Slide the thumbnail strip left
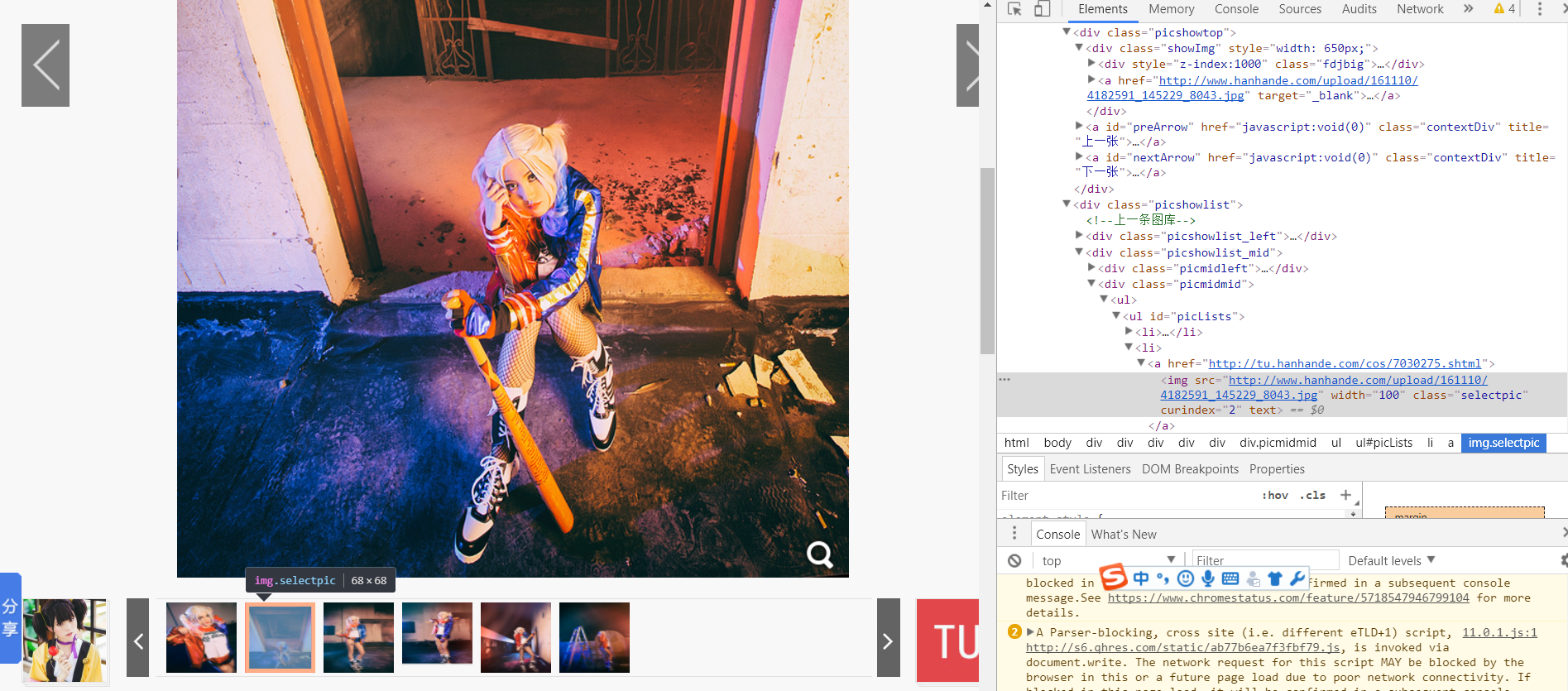 (137, 638)
